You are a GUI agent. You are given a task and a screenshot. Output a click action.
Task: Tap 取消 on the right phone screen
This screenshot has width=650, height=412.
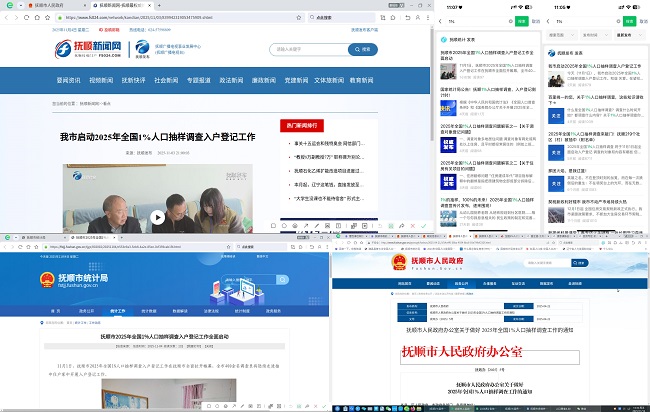coord(644,21)
